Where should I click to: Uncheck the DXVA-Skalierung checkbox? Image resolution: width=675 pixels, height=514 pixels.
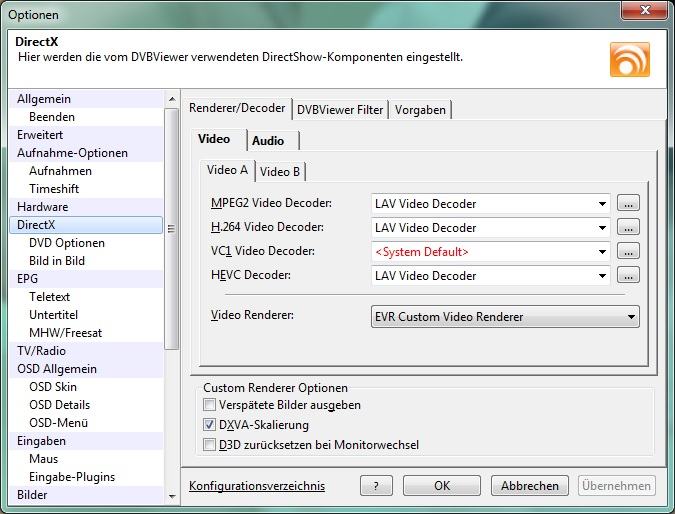pos(209,425)
